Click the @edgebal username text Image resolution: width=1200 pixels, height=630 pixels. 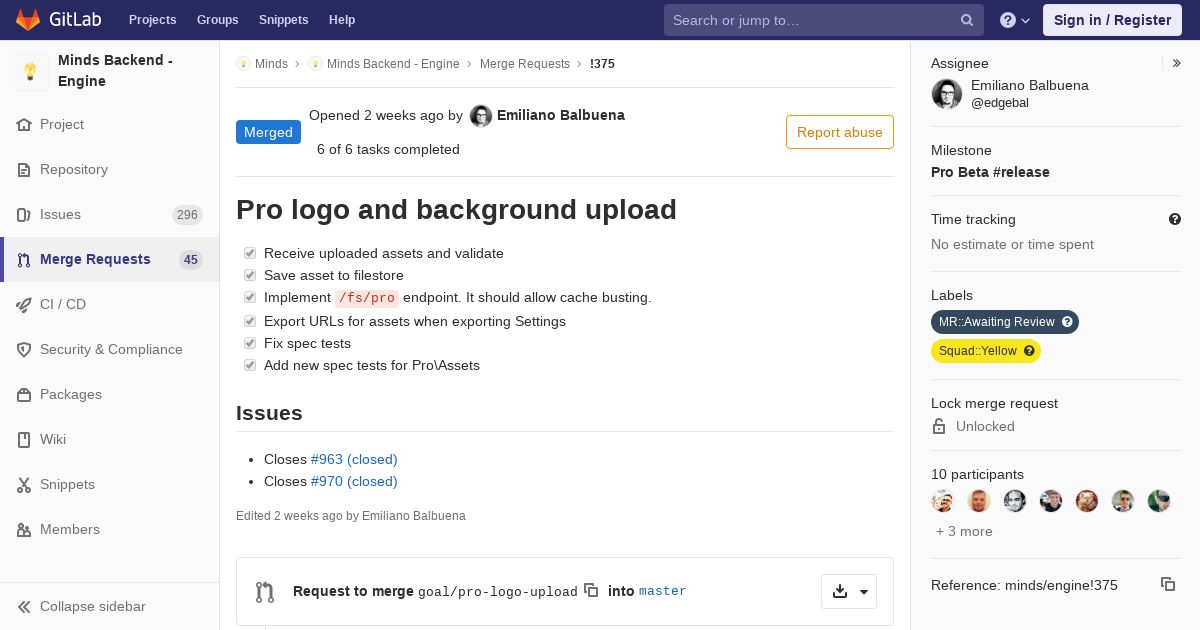coord(1000,103)
